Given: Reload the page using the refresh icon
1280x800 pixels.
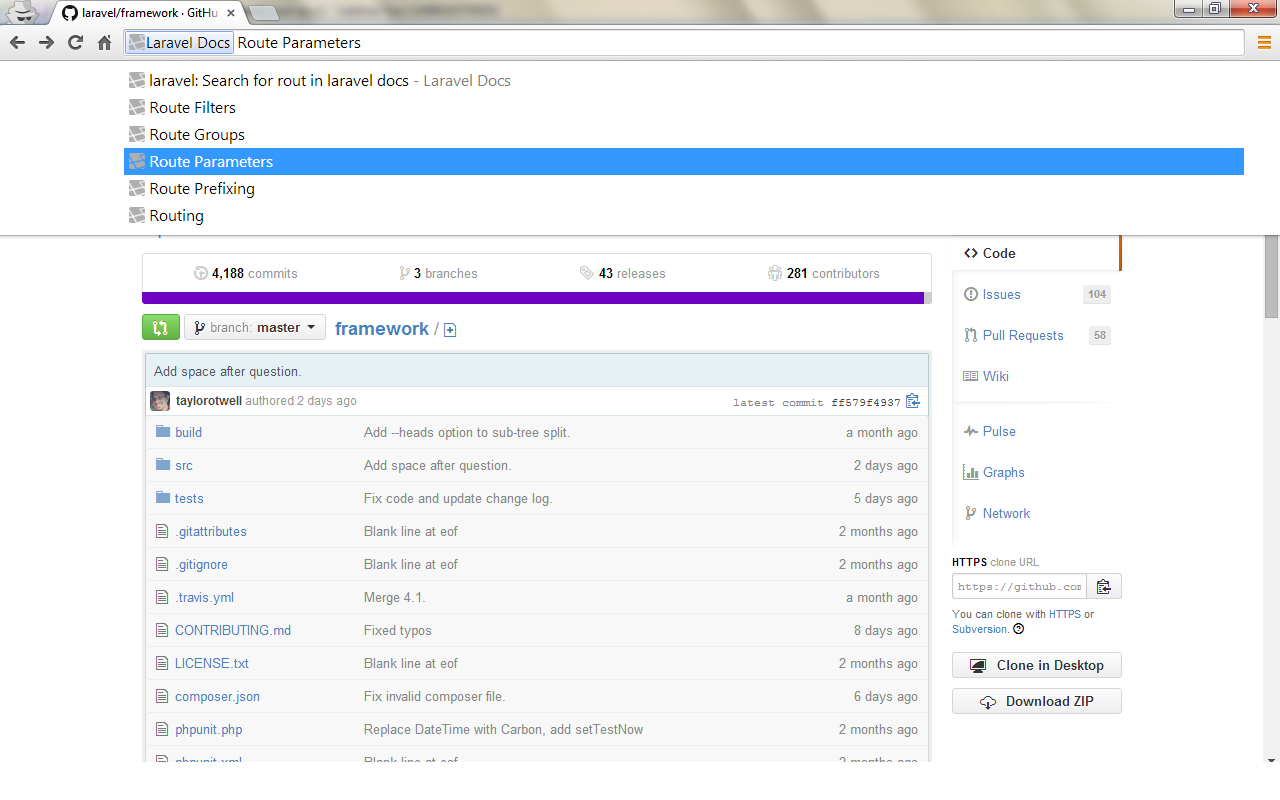Looking at the screenshot, I should [x=75, y=42].
